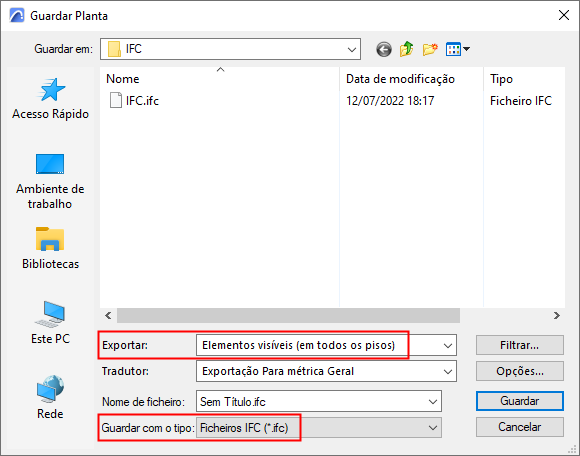Click the Opções... button
The image size is (580, 456).
[520, 371]
